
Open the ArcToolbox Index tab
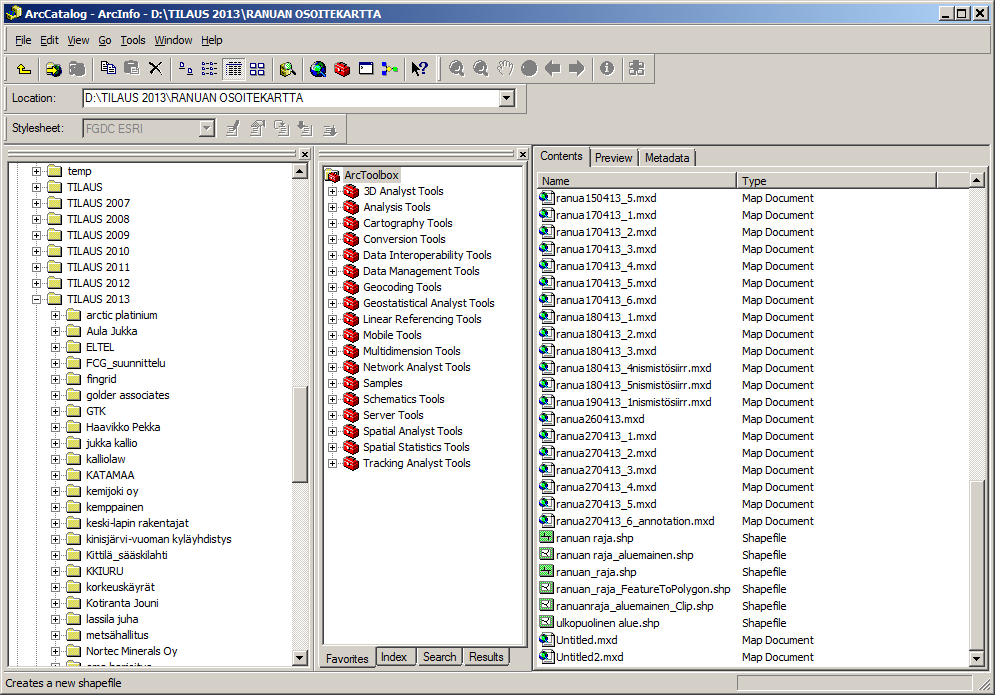click(394, 657)
